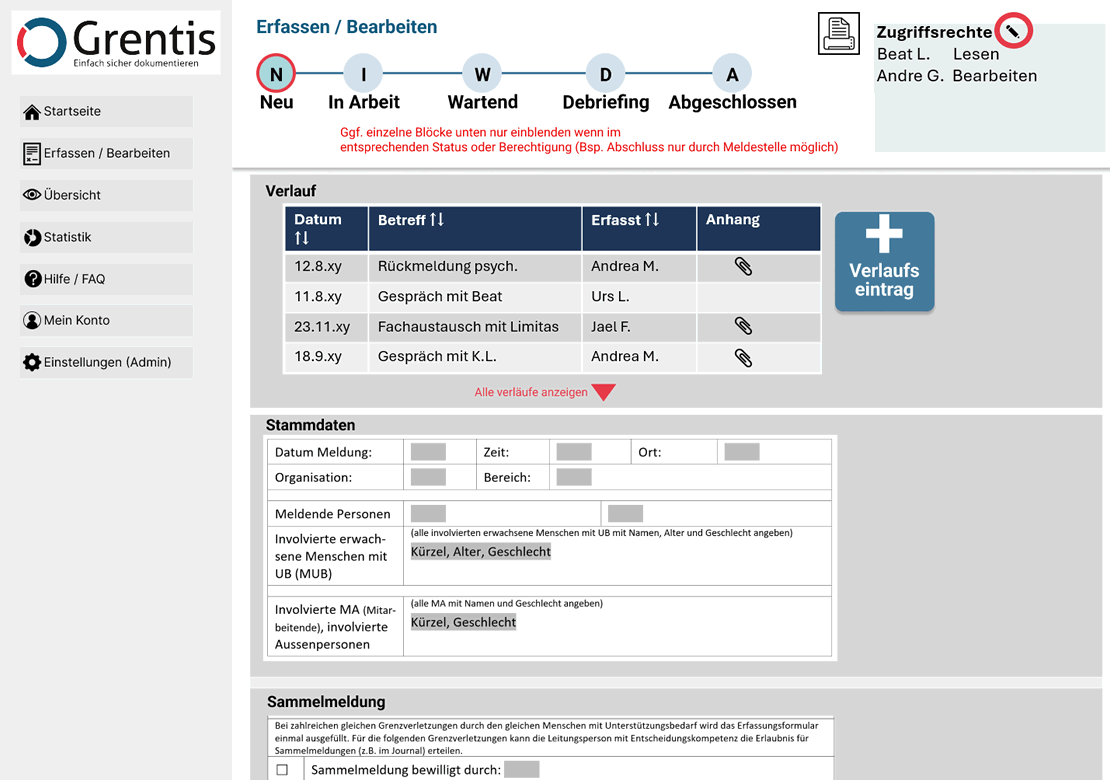
Task: Open attachment paperclip for Rückmeldung psych.
Action: pyautogui.click(x=743, y=266)
